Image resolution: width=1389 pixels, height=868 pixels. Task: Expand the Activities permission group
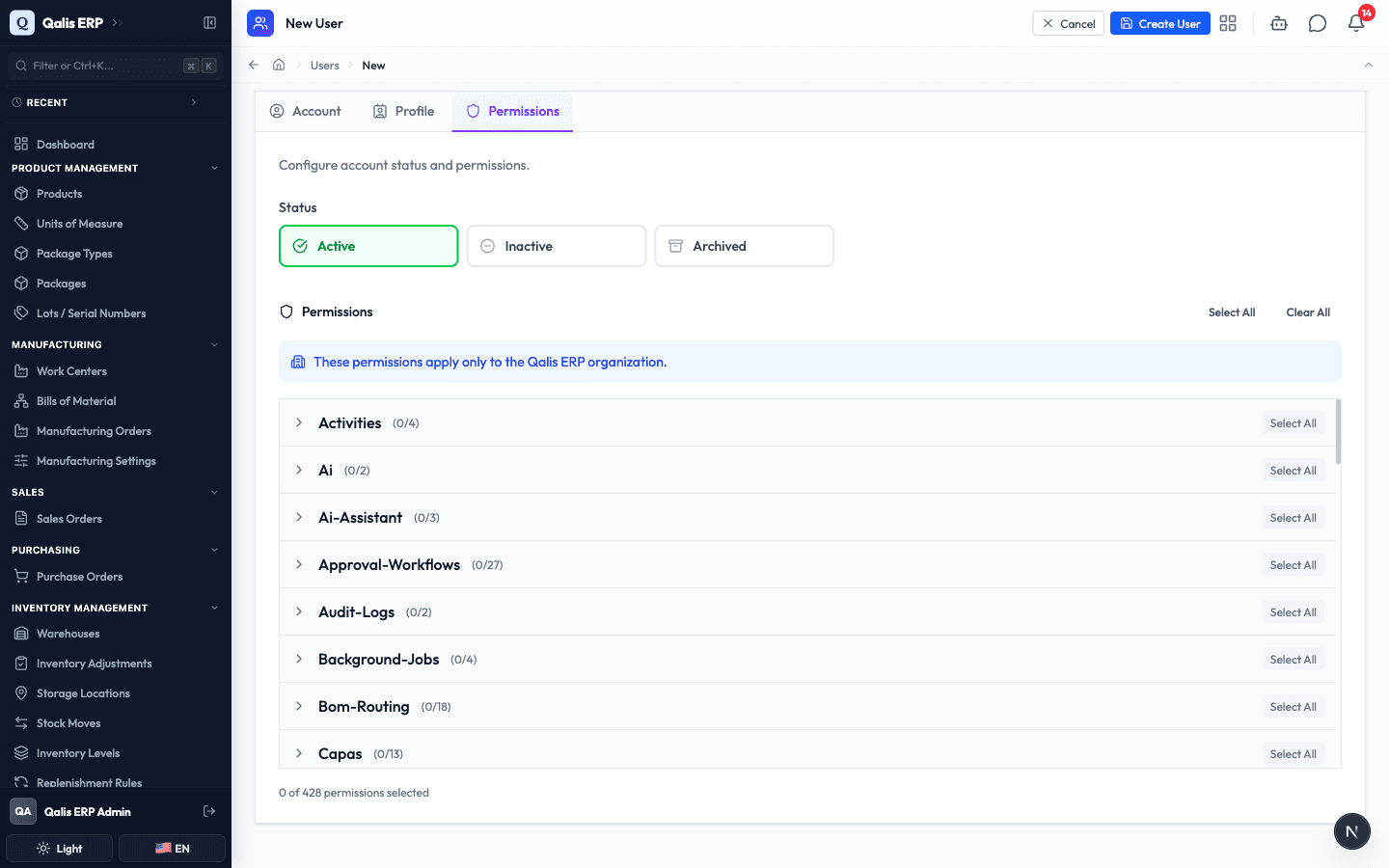point(299,422)
